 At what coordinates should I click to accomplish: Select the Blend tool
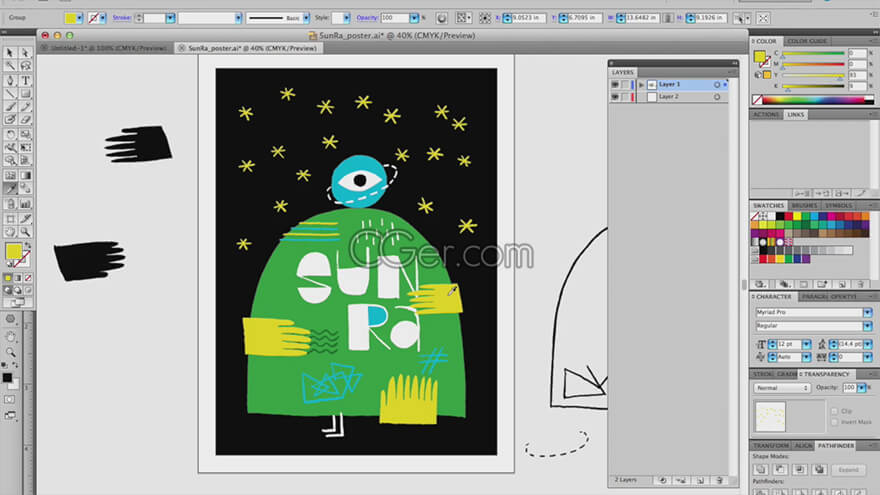25,189
